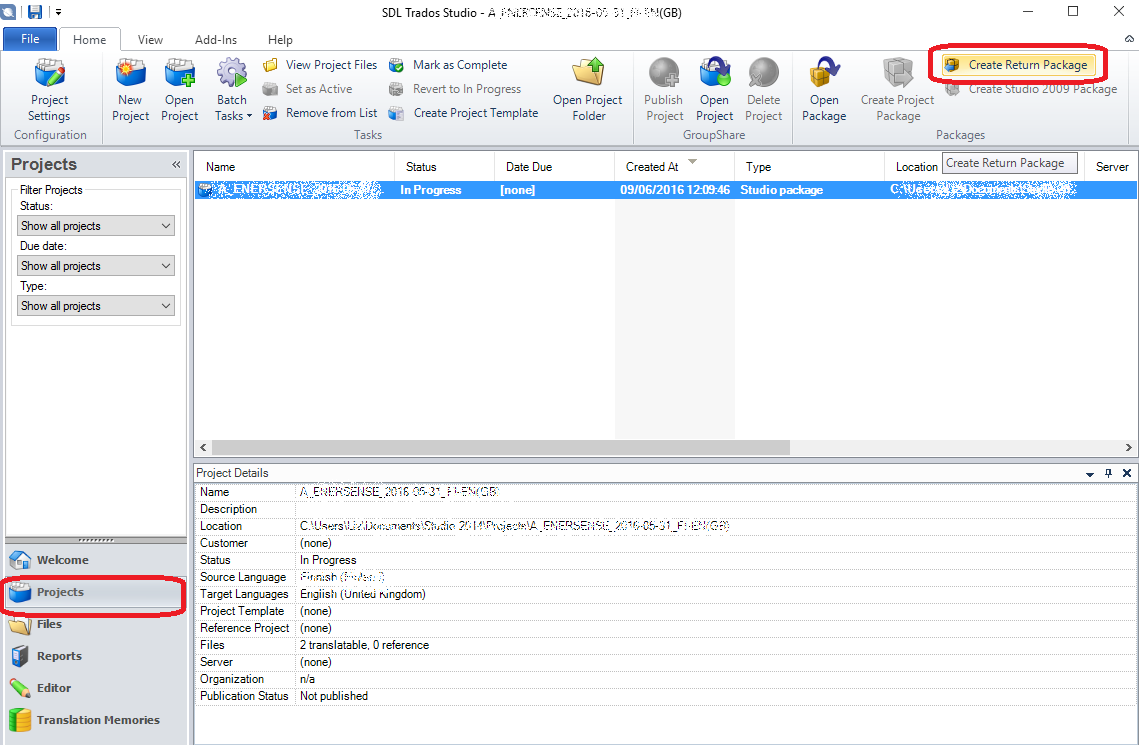The image size is (1139, 745).
Task: Go to the Translation Memories view
Action: 97,720
